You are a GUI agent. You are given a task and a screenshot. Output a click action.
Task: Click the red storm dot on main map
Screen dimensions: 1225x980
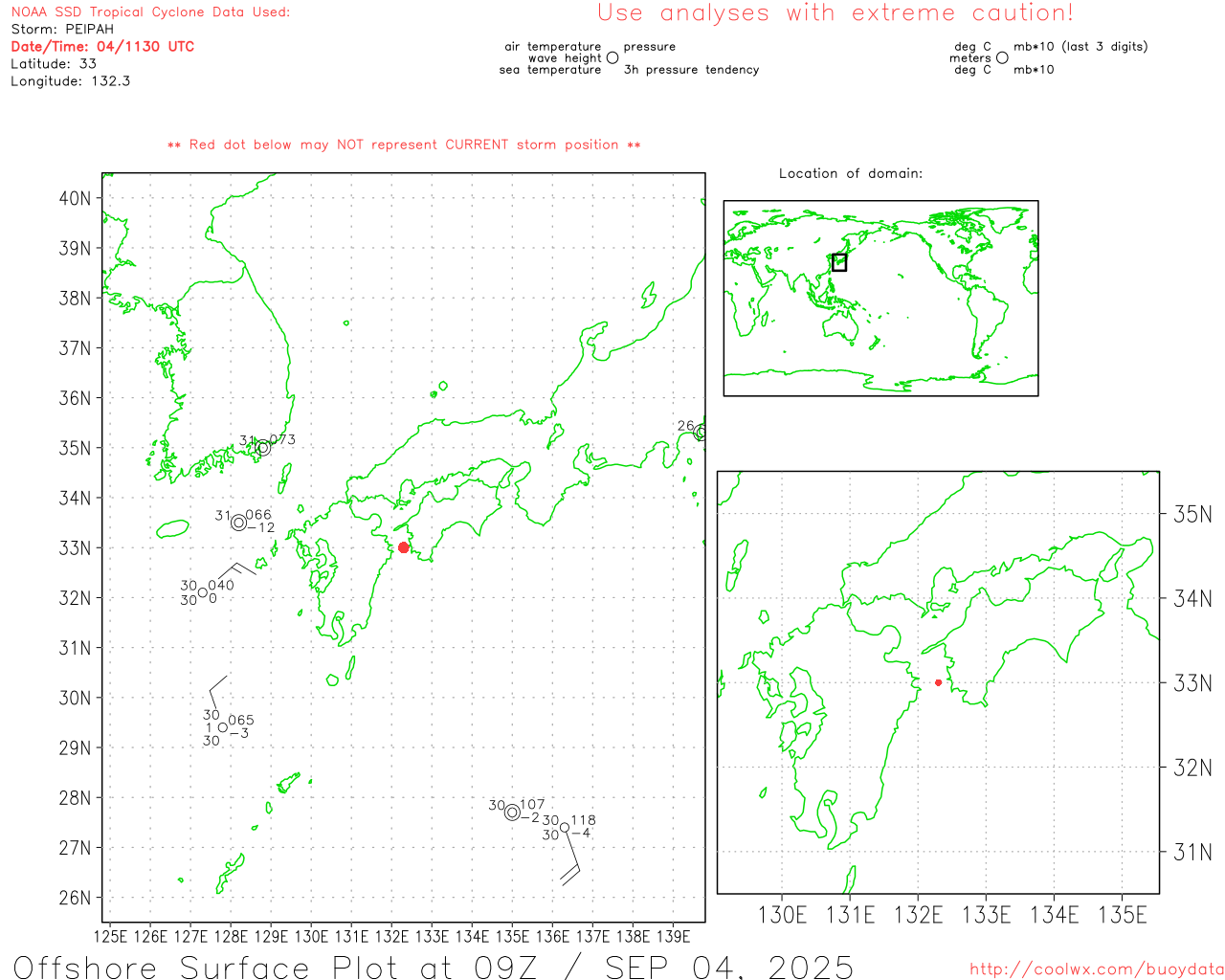coord(404,547)
